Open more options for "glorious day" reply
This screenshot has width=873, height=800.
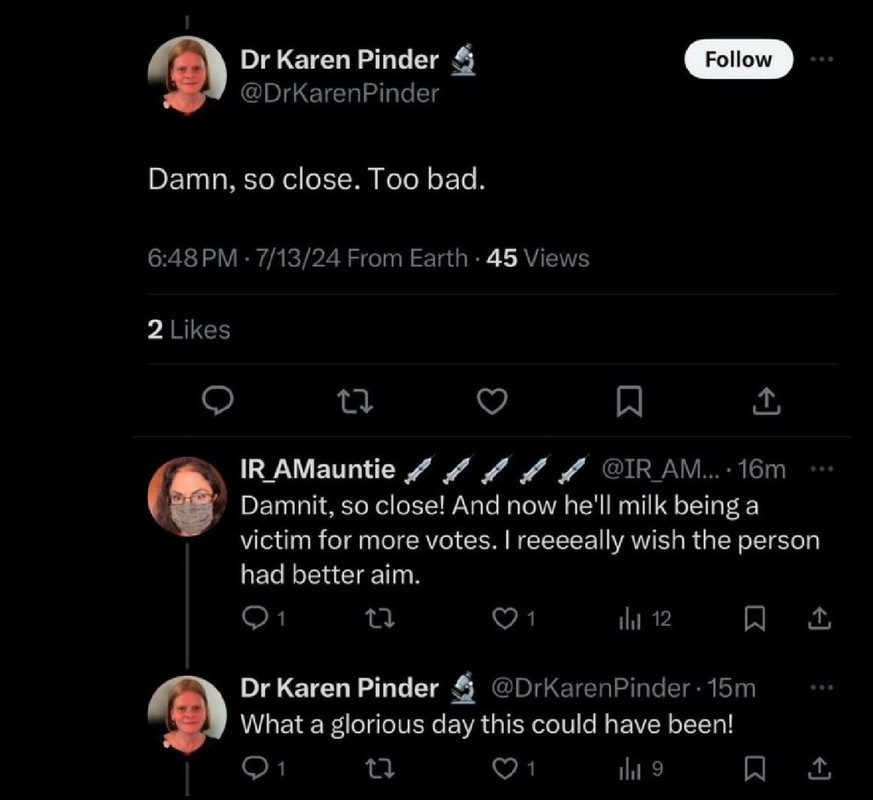[821, 688]
